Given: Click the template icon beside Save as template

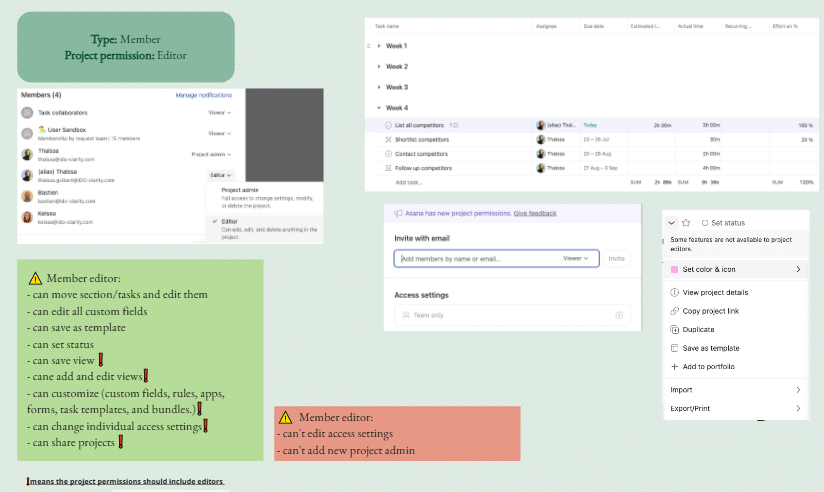Looking at the screenshot, I should (x=675, y=348).
